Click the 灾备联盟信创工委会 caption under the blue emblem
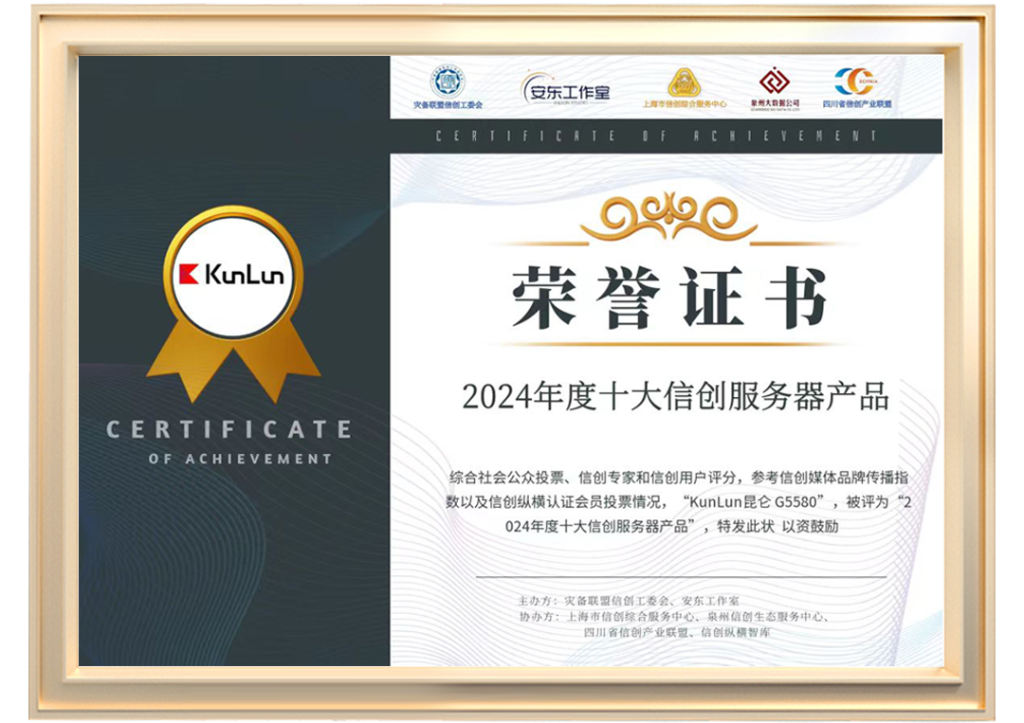1024x723 pixels. [x=448, y=105]
